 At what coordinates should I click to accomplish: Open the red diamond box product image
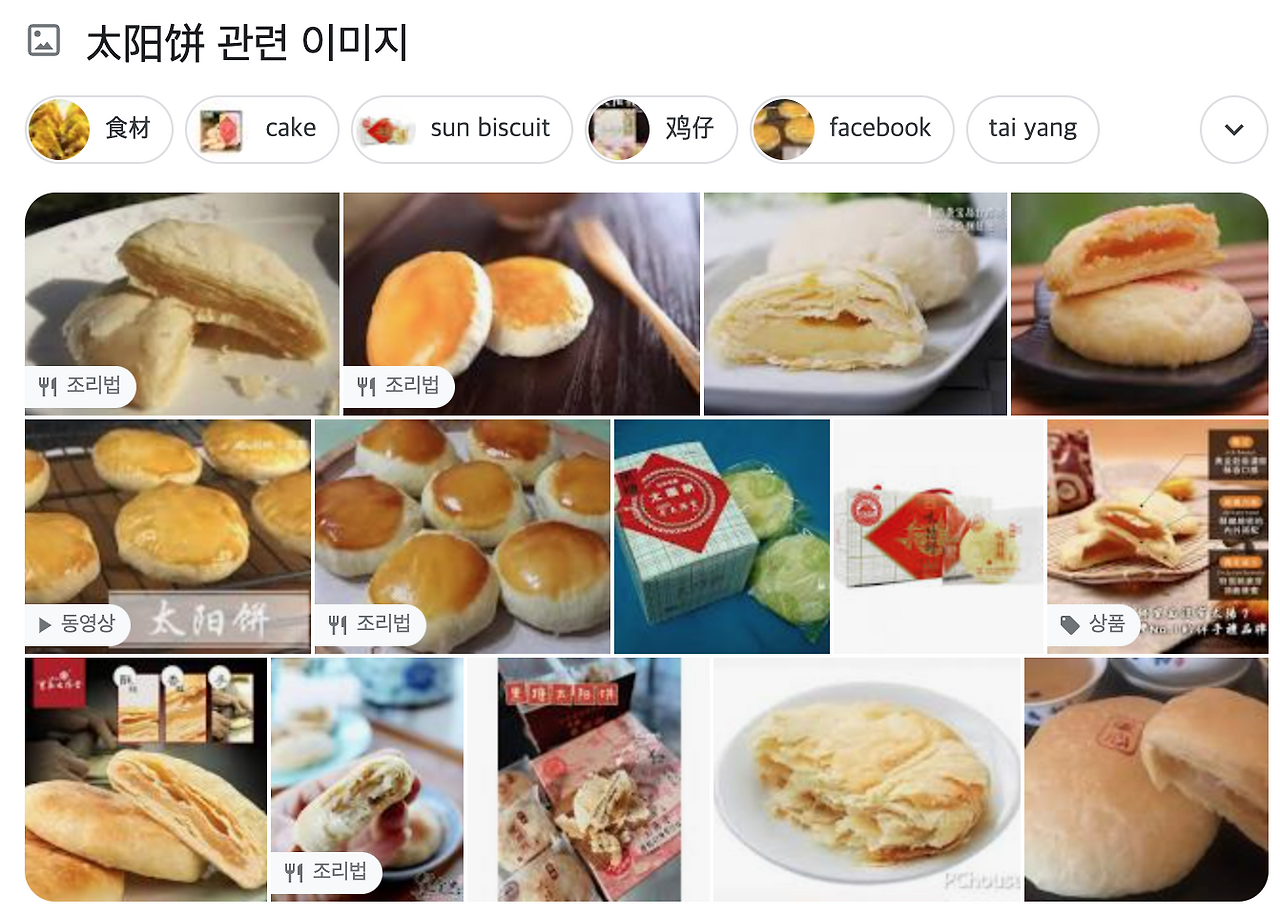(938, 536)
